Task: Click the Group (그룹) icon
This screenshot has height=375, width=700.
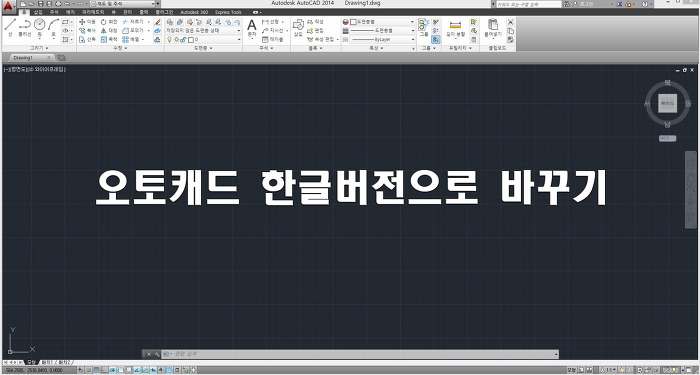Action: click(424, 28)
